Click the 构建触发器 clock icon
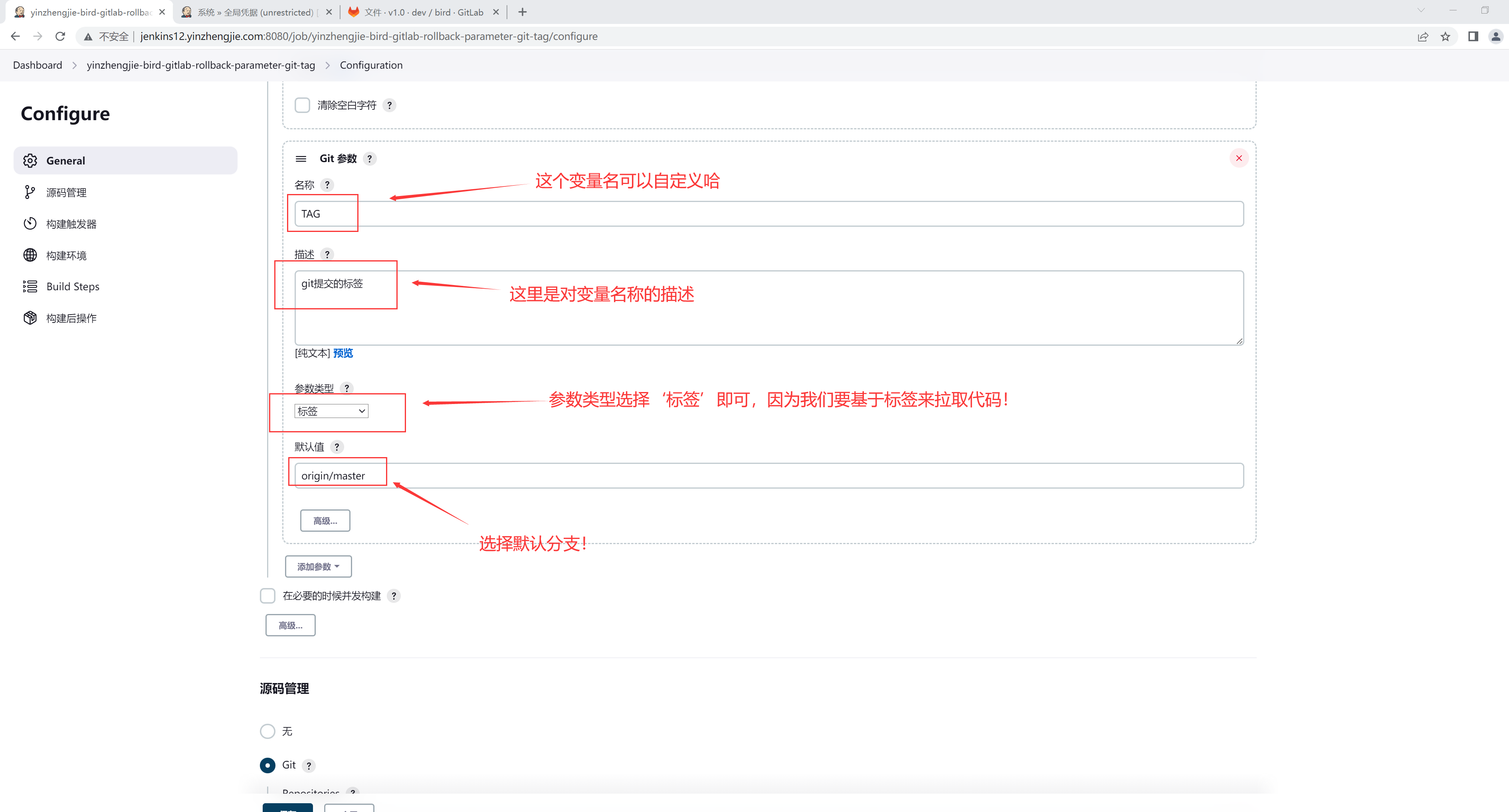 pos(30,224)
